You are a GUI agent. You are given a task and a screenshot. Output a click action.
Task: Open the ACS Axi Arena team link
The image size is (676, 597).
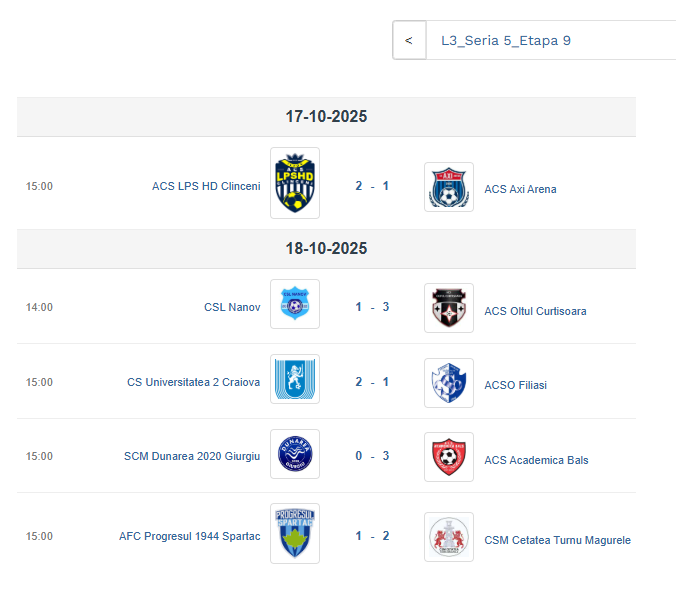click(520, 189)
